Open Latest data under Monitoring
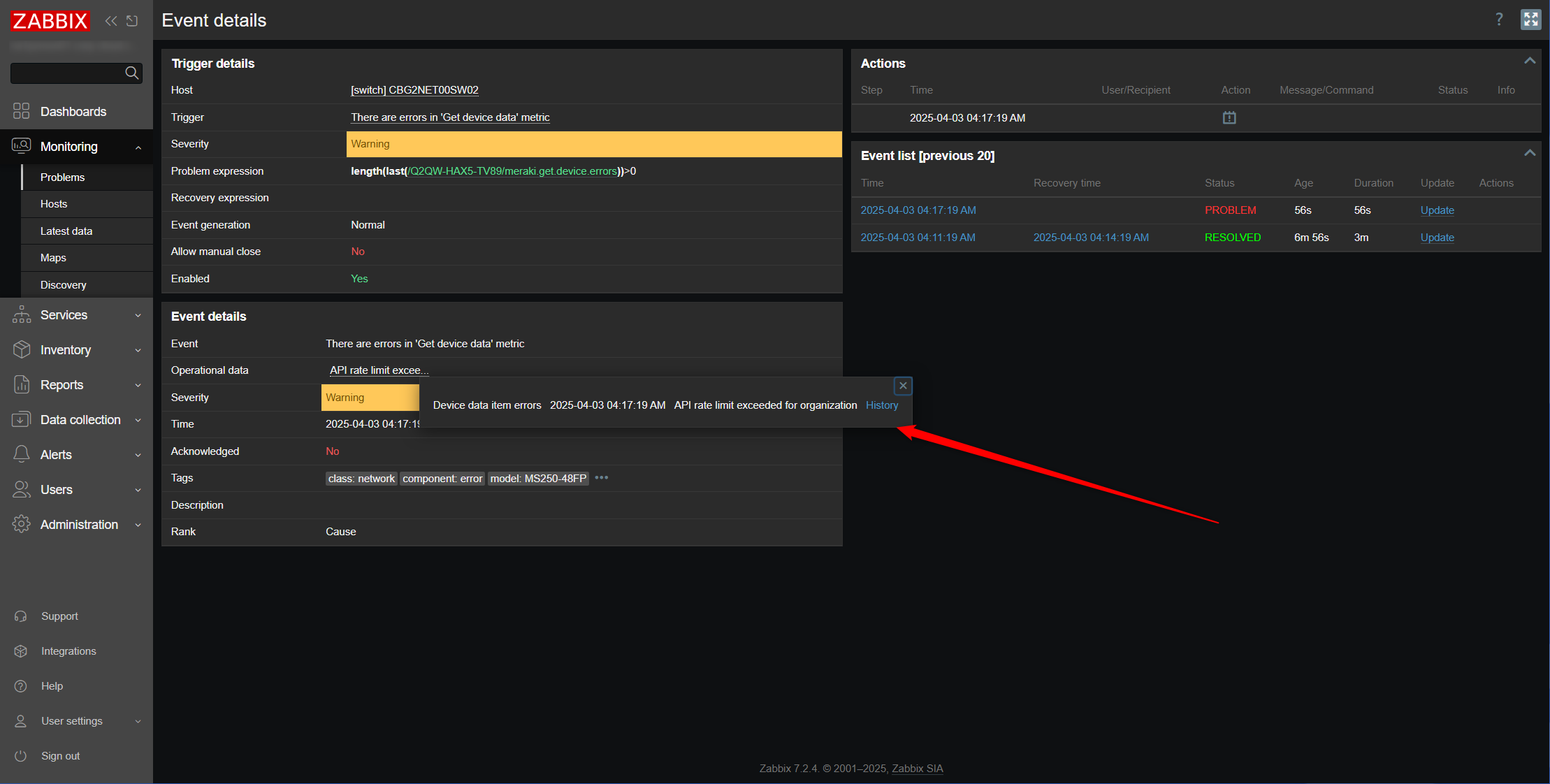This screenshot has width=1550, height=784. click(x=66, y=231)
